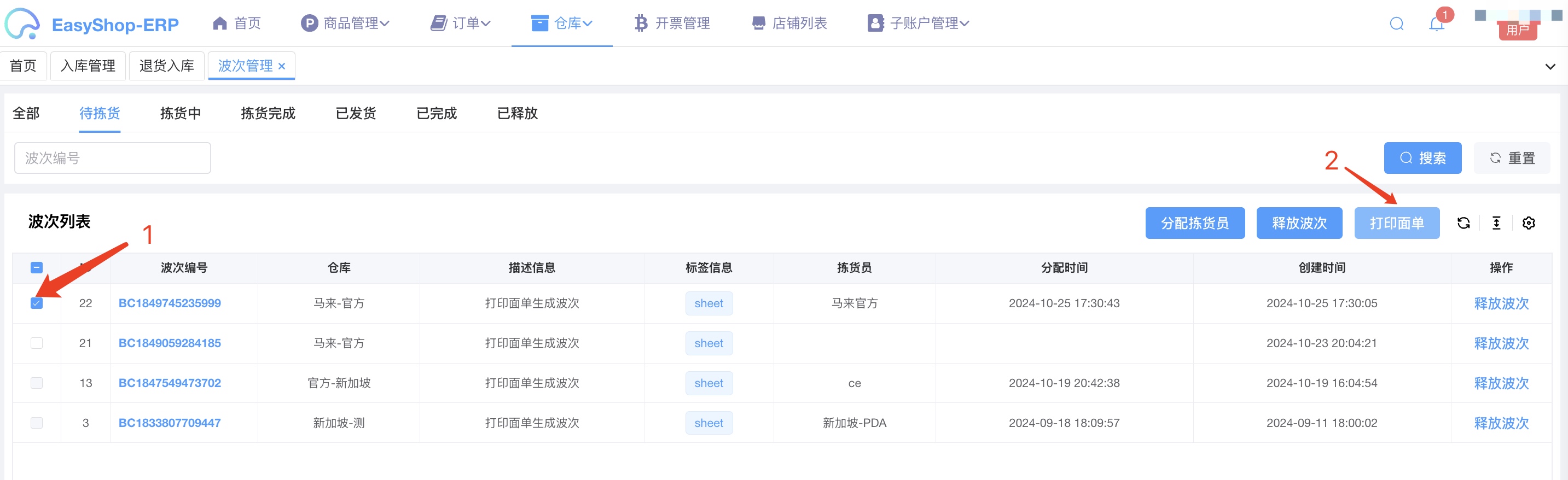
Task: Click the 打印面单 button
Action: point(1397,223)
